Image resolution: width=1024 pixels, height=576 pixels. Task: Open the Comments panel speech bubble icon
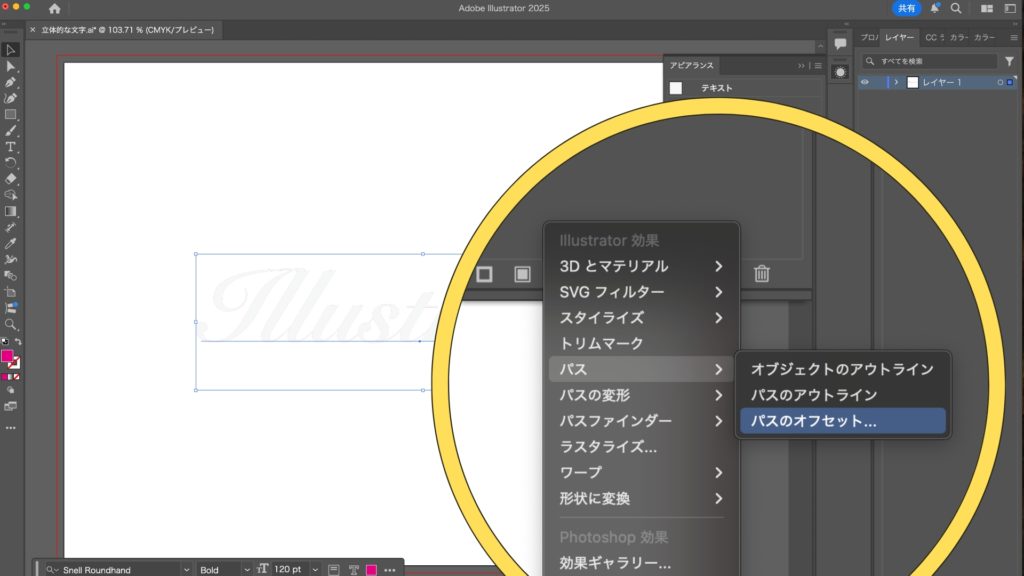tap(840, 45)
